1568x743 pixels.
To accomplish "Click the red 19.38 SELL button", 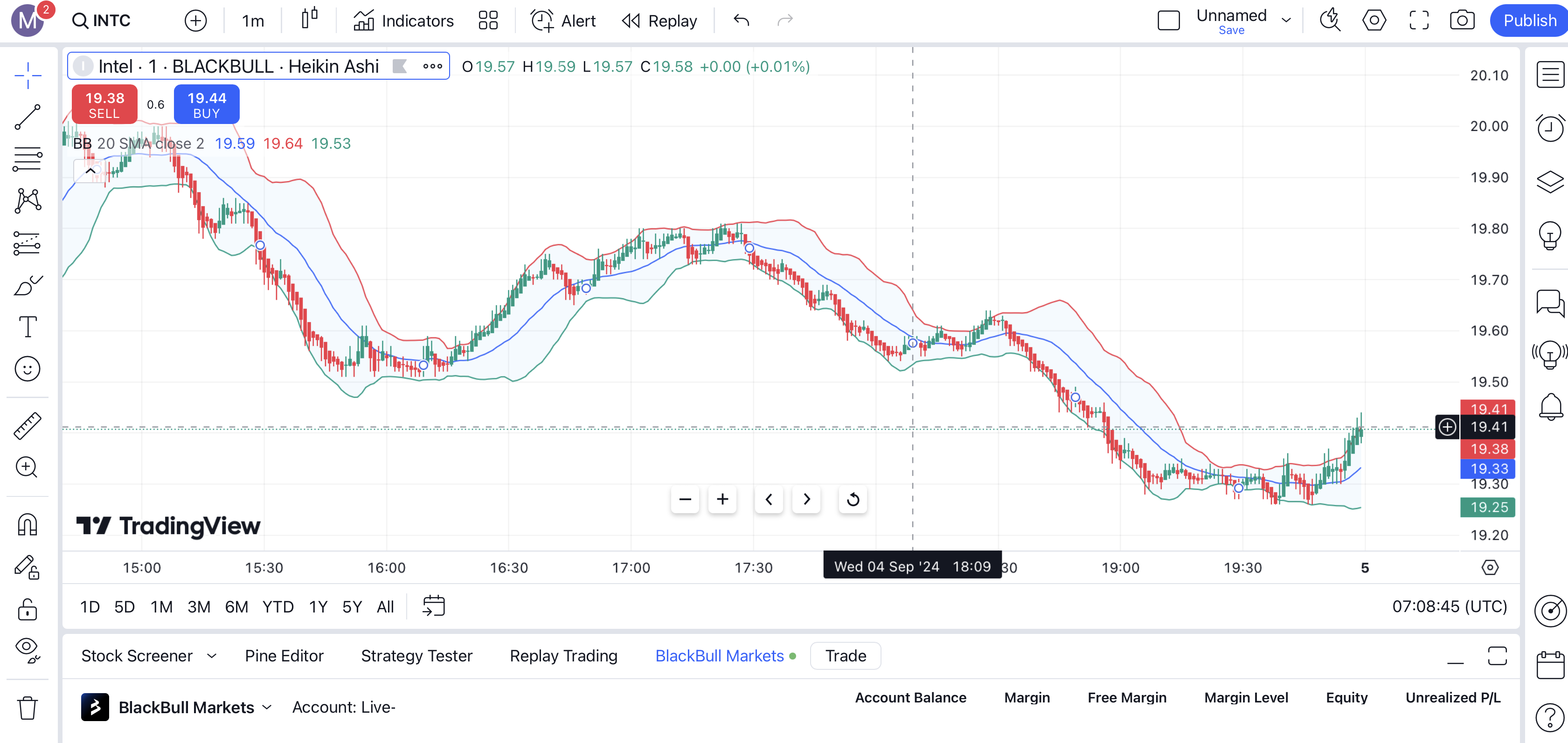I will point(104,105).
